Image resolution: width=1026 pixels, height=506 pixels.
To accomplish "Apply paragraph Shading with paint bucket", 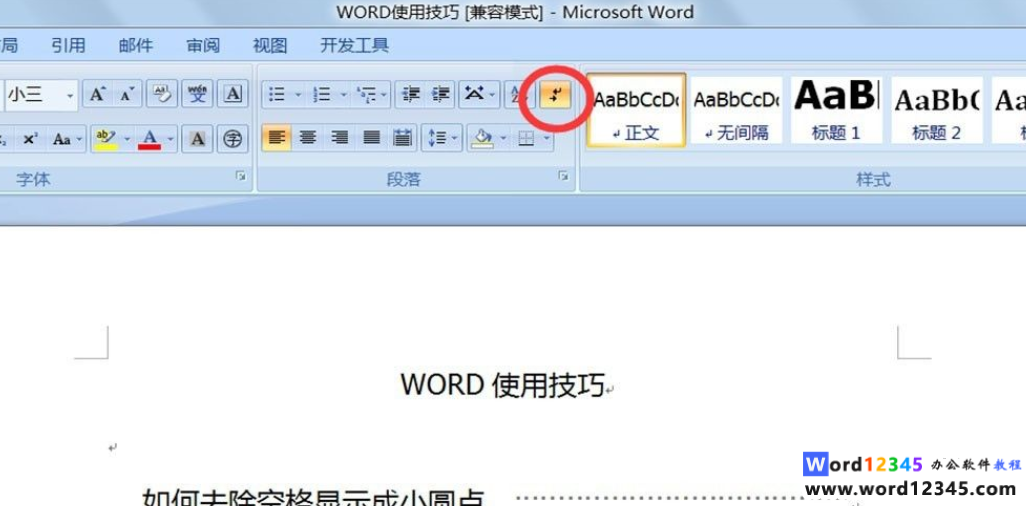I will coord(482,137).
